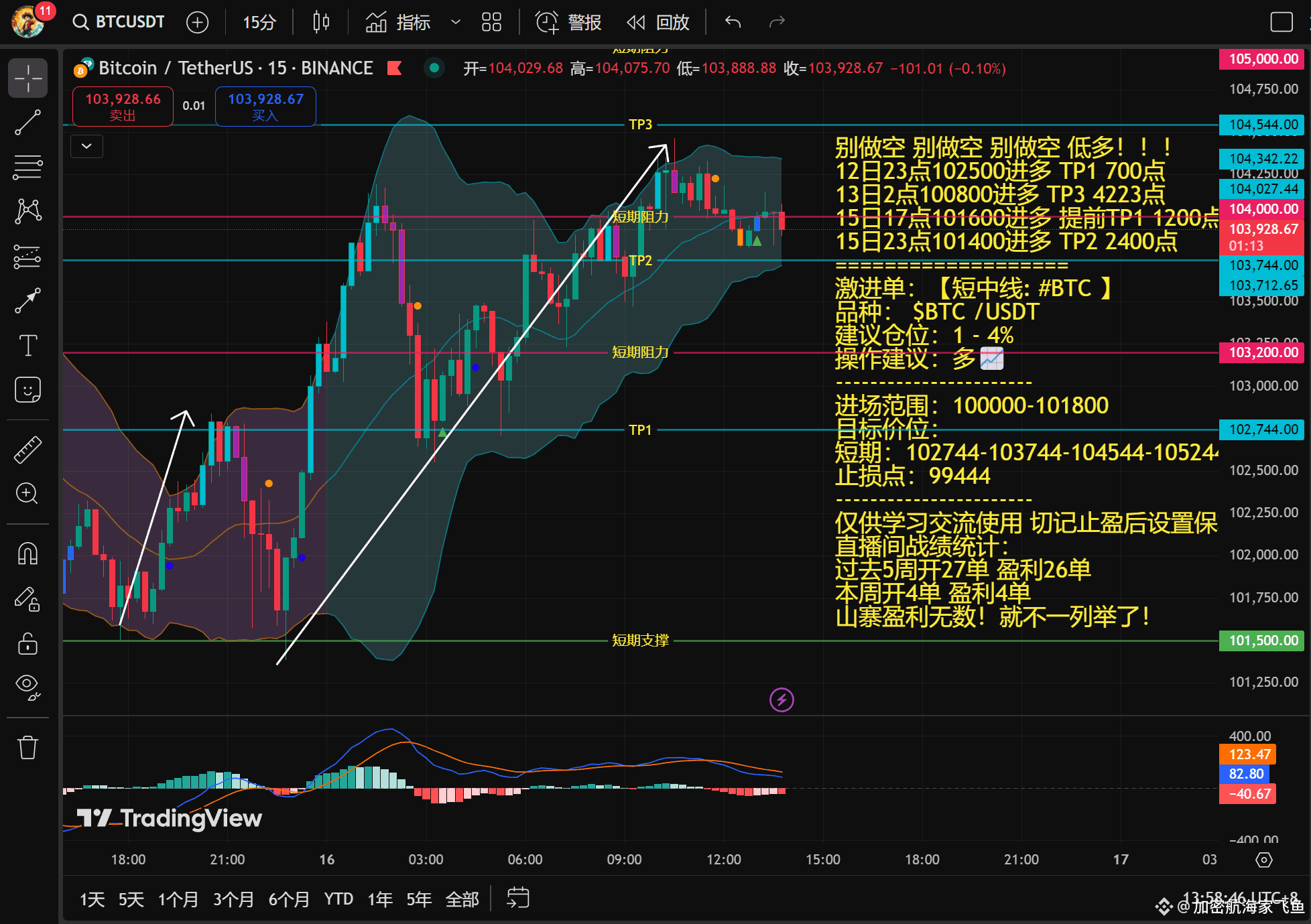The height and width of the screenshot is (924, 1311).
Task: Change the 15分 time interval
Action: [x=259, y=22]
